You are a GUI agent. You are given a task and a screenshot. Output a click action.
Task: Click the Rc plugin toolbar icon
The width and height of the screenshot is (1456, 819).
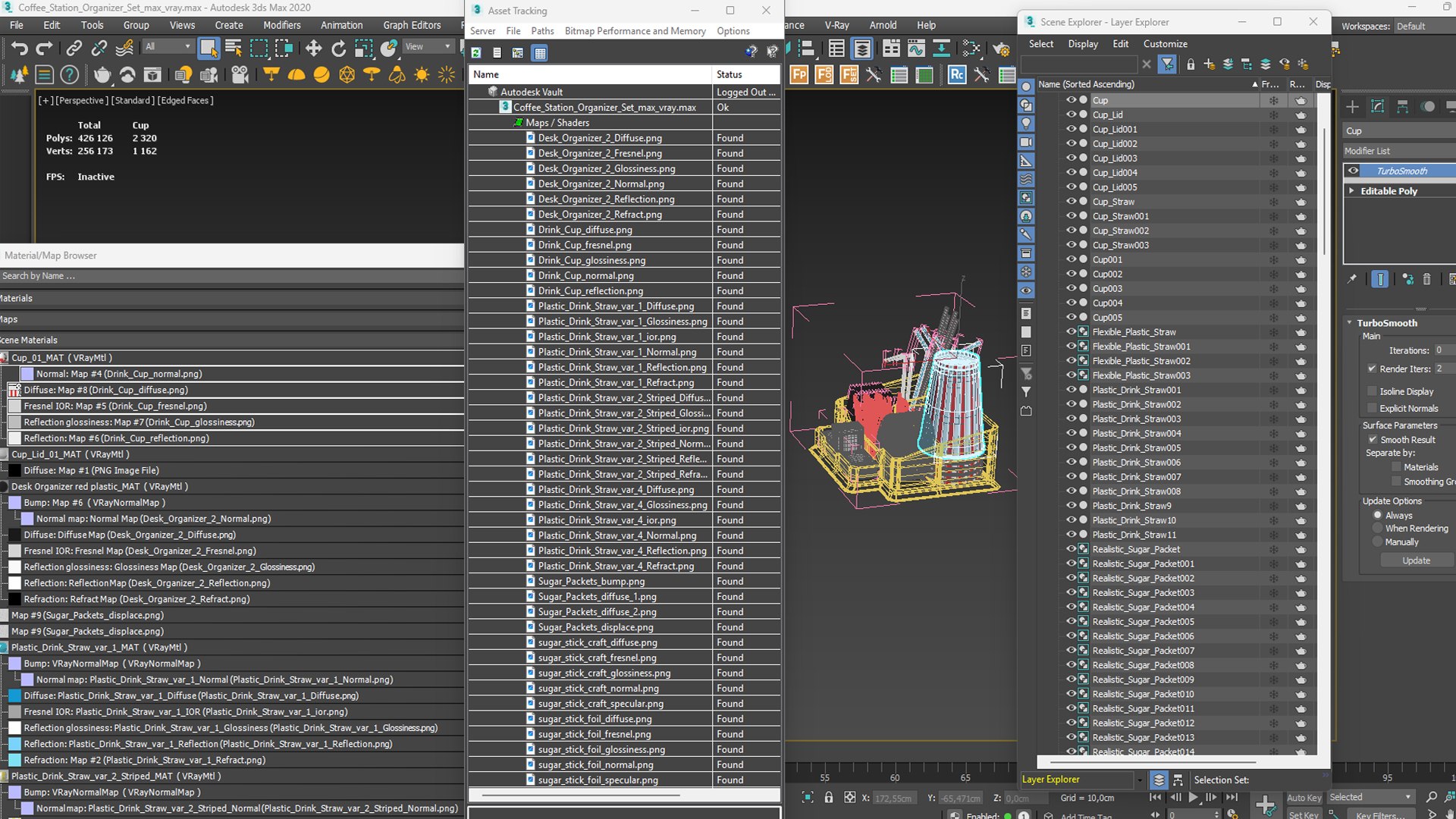(x=957, y=74)
